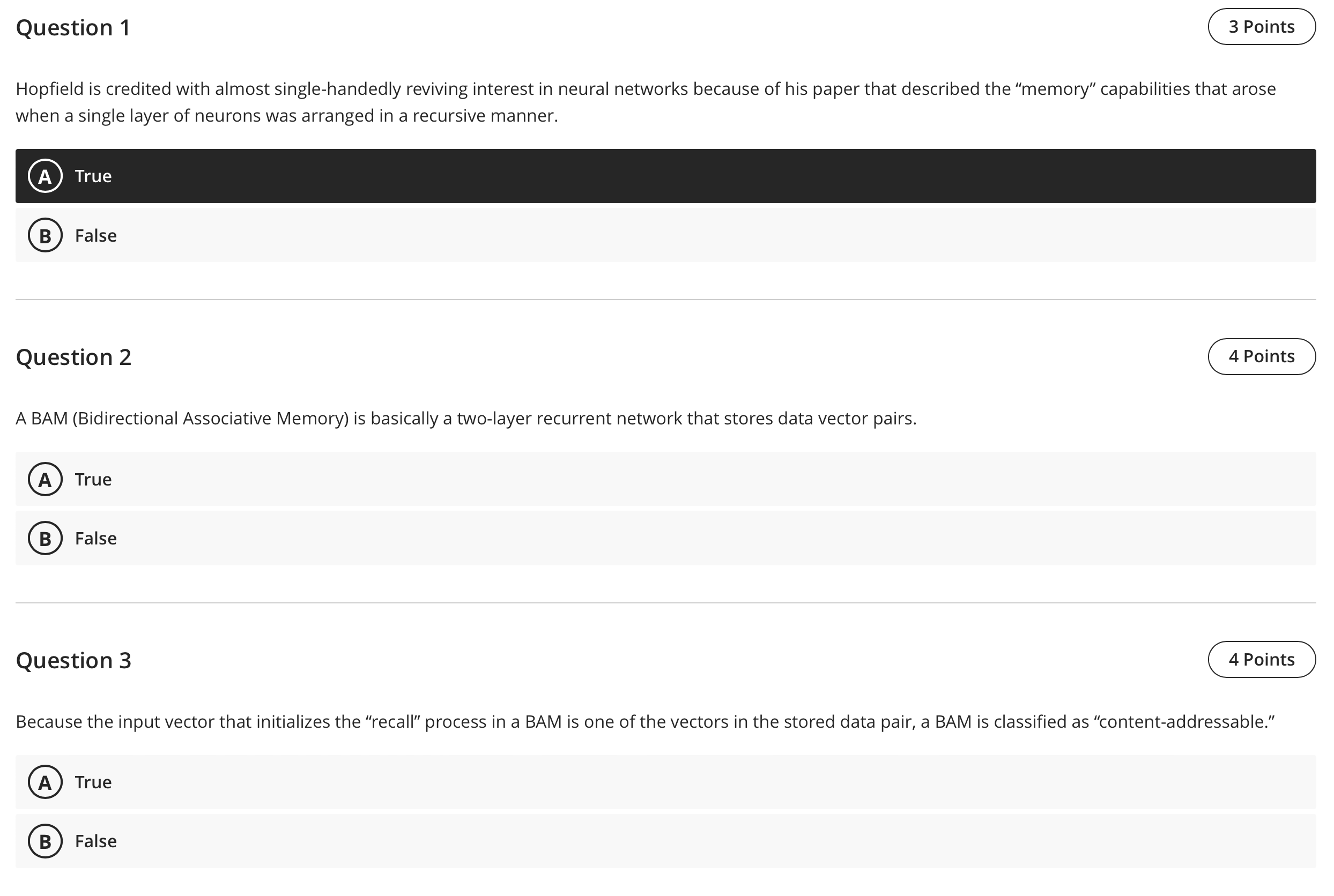Click the Question 3 heading
The height and width of the screenshot is (896, 1334).
click(x=74, y=660)
